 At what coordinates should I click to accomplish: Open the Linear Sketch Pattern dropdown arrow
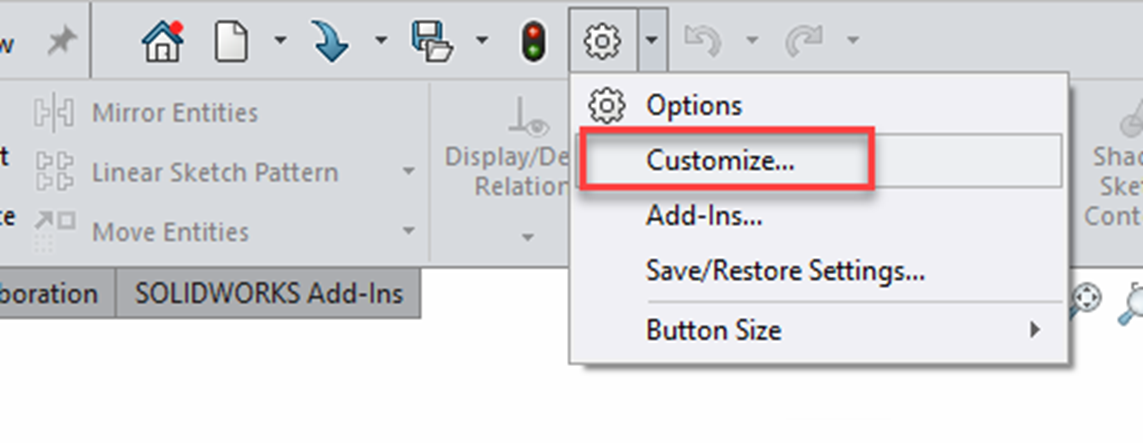(409, 172)
